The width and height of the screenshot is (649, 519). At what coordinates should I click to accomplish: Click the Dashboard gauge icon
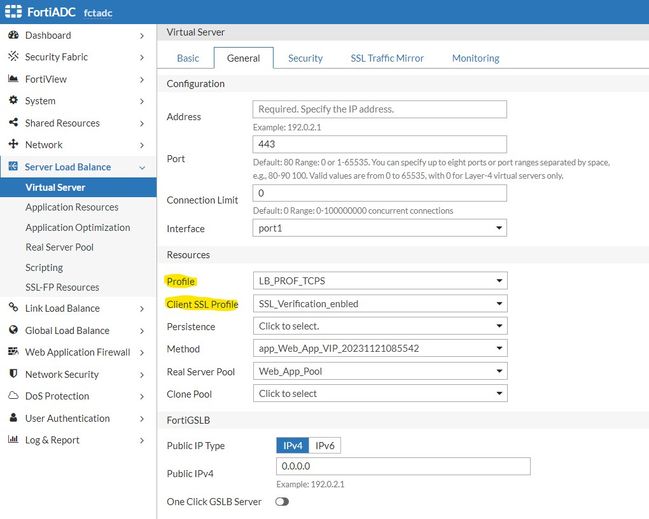(13, 35)
